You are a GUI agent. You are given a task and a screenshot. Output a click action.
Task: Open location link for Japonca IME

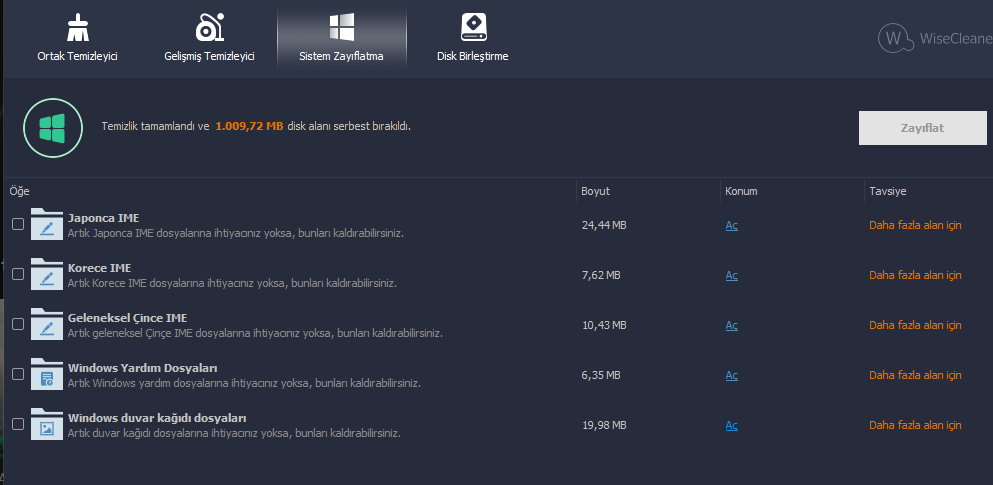[x=731, y=225]
